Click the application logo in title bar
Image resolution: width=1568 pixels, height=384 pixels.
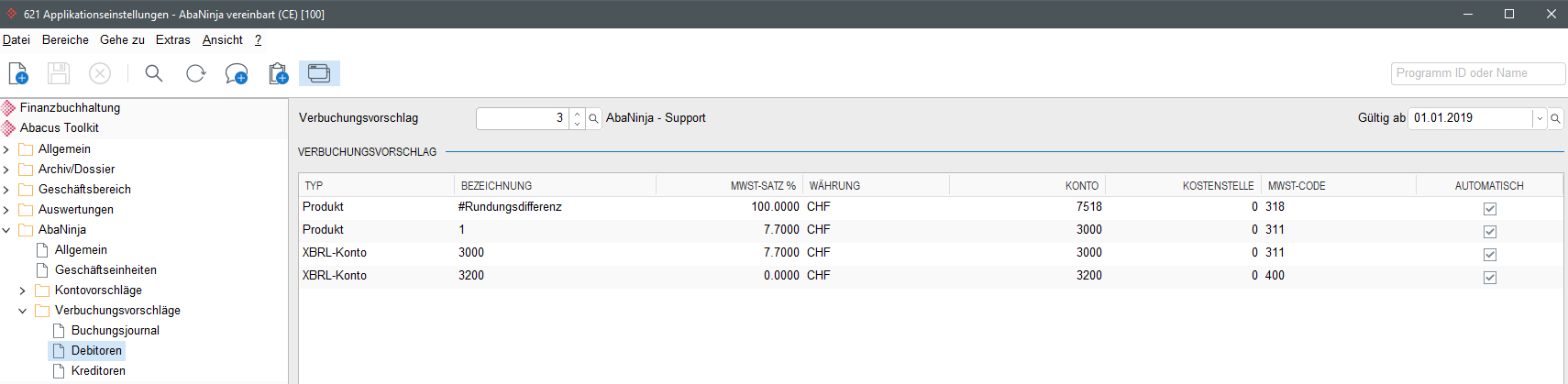point(12,14)
